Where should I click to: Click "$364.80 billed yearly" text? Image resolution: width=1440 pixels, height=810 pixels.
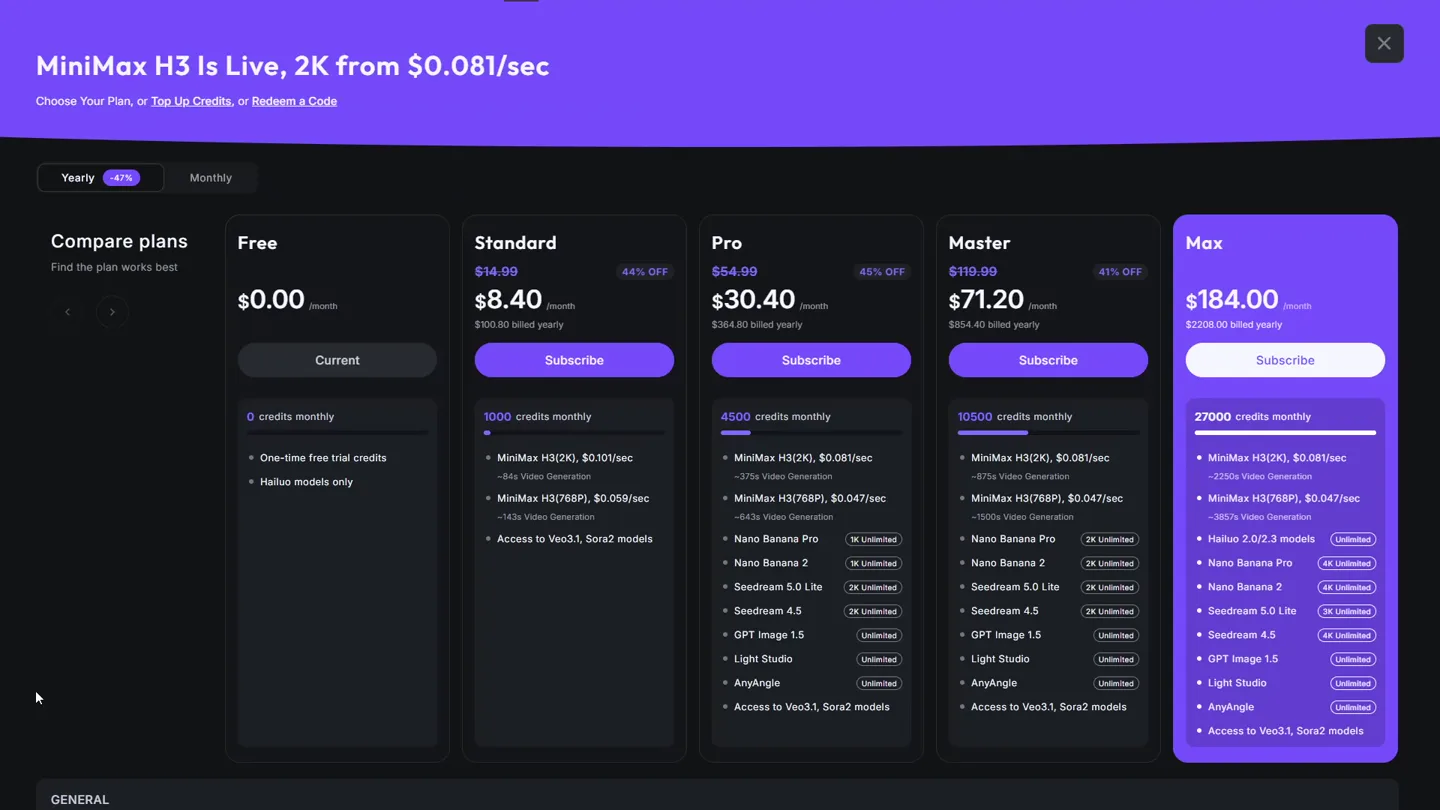[757, 325]
